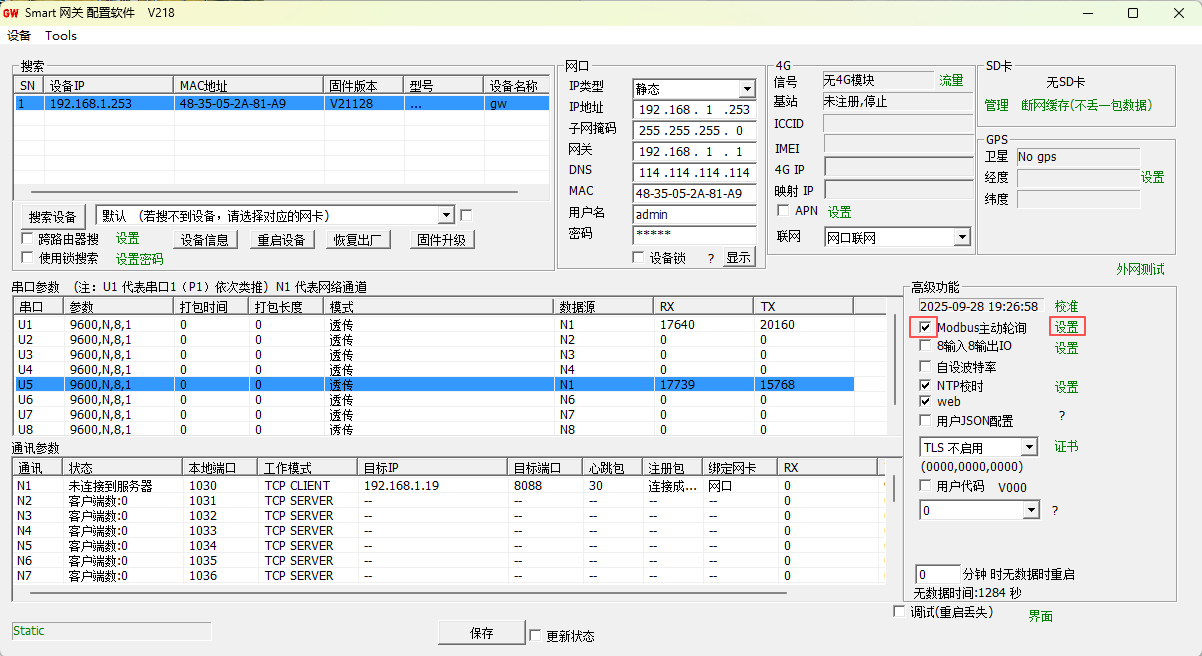Open the 联网 mode dropdown
Screen dimensions: 1202x656
[x=961, y=237]
